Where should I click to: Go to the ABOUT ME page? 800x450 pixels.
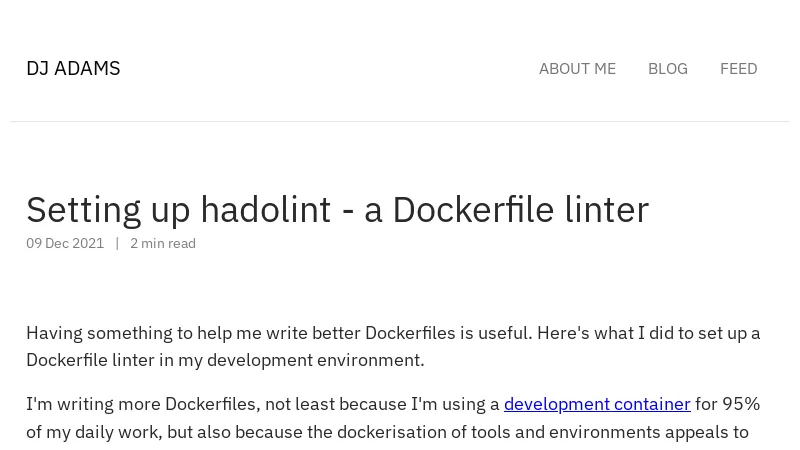577,69
